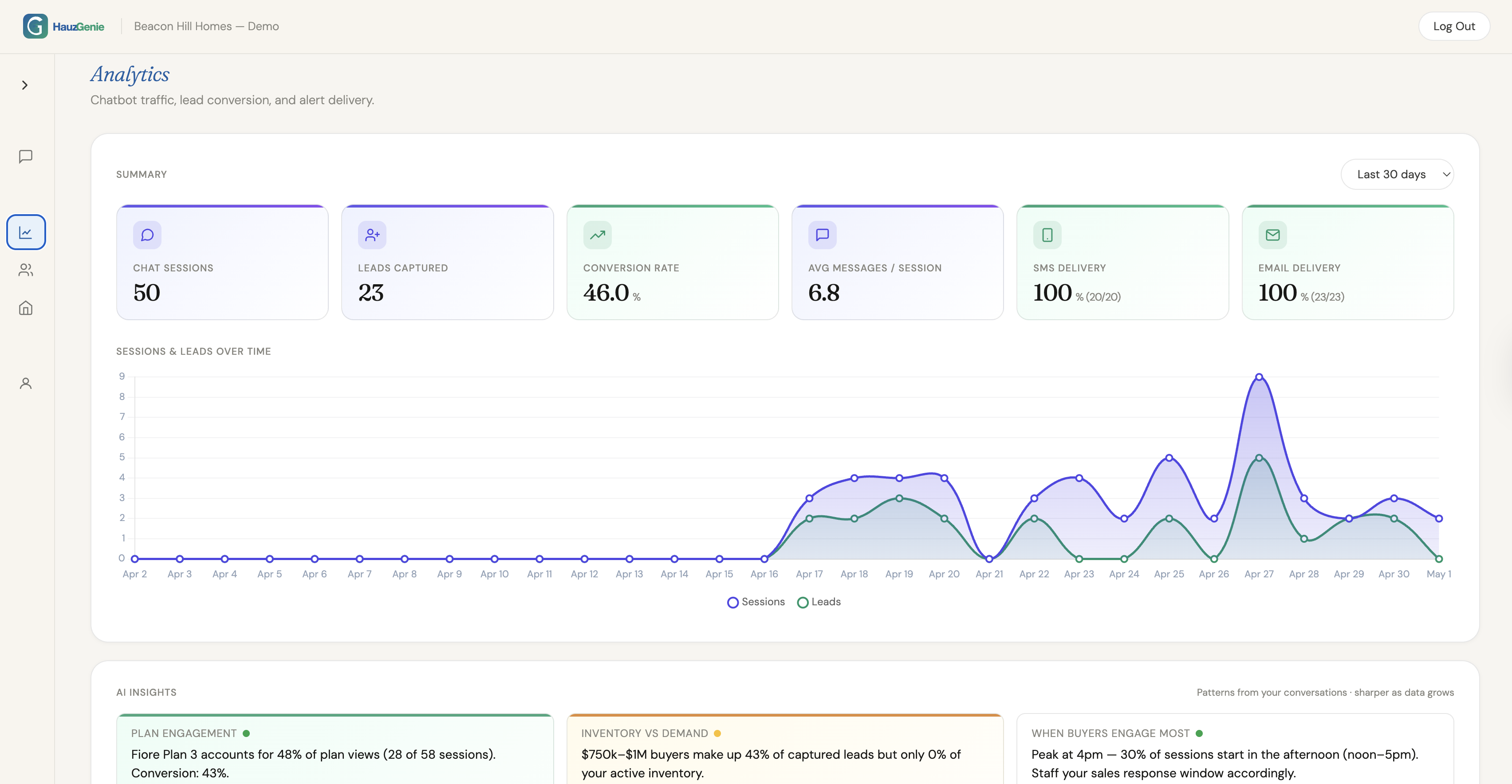1512x784 pixels.
Task: Click the Analytics page heading
Action: pyautogui.click(x=130, y=74)
